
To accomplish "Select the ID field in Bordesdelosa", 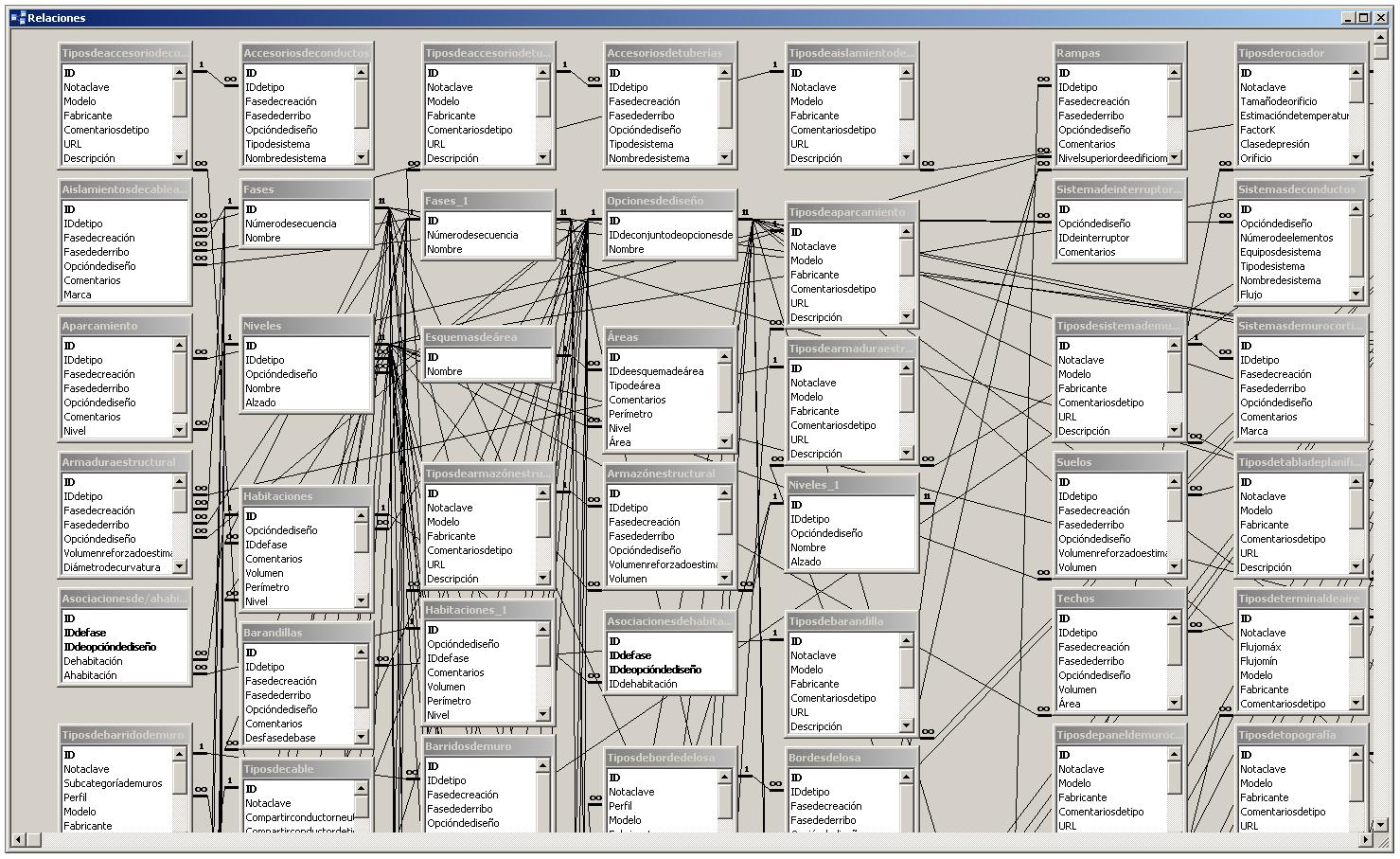I will (798, 777).
